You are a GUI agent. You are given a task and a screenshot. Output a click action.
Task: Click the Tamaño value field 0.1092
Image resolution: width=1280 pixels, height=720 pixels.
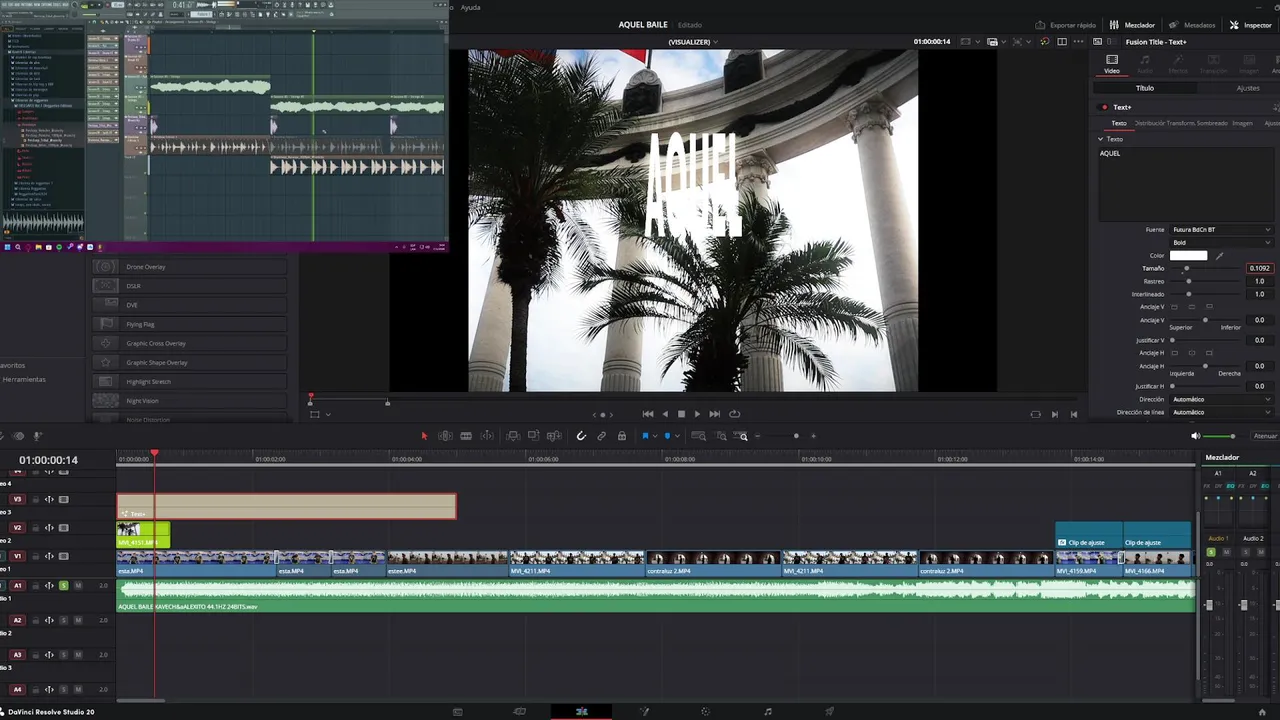click(x=1259, y=268)
